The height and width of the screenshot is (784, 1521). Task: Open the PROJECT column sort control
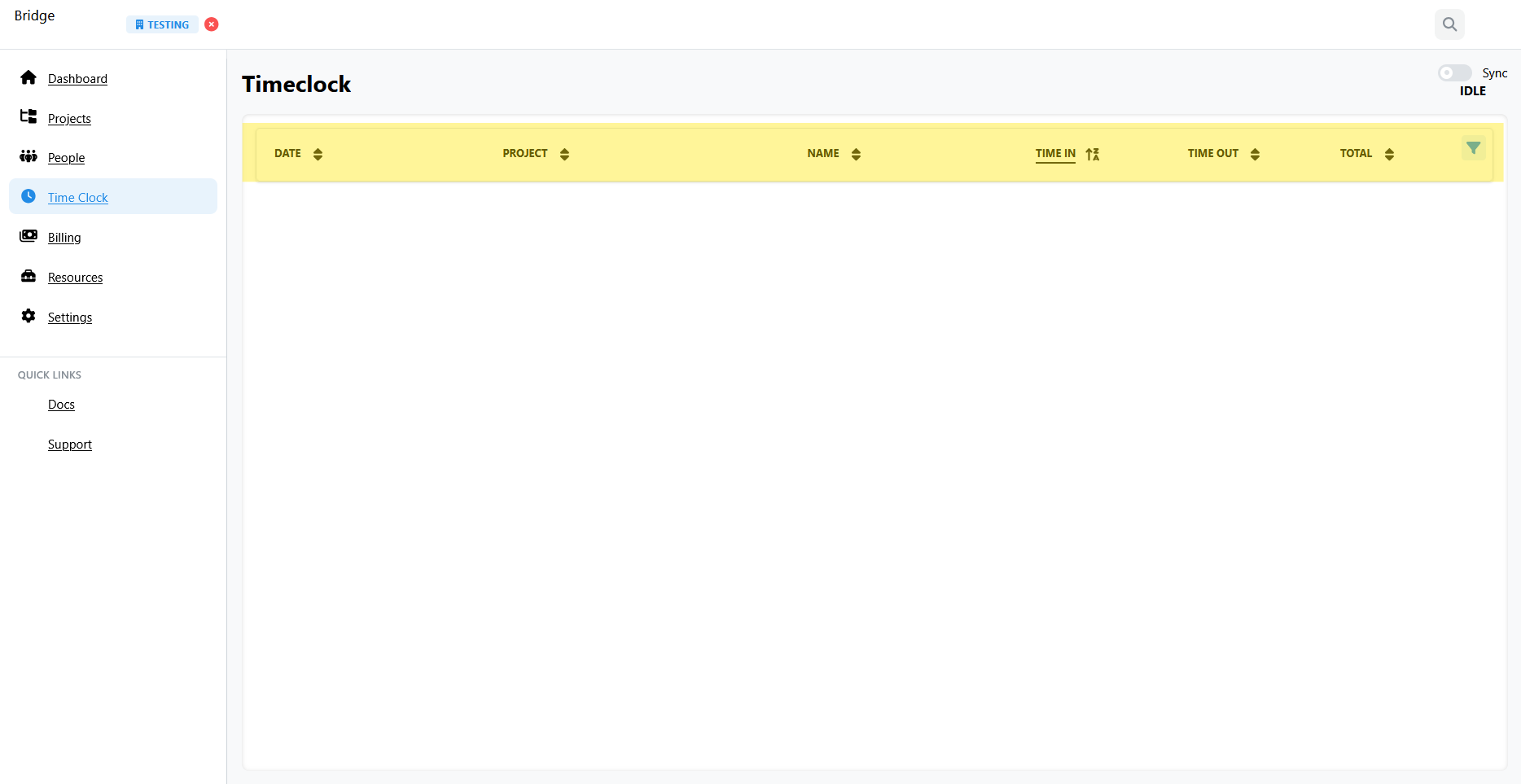pyautogui.click(x=564, y=153)
